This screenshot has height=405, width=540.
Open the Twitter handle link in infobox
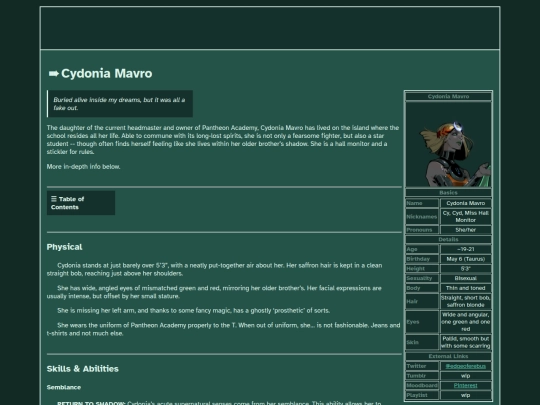point(466,366)
